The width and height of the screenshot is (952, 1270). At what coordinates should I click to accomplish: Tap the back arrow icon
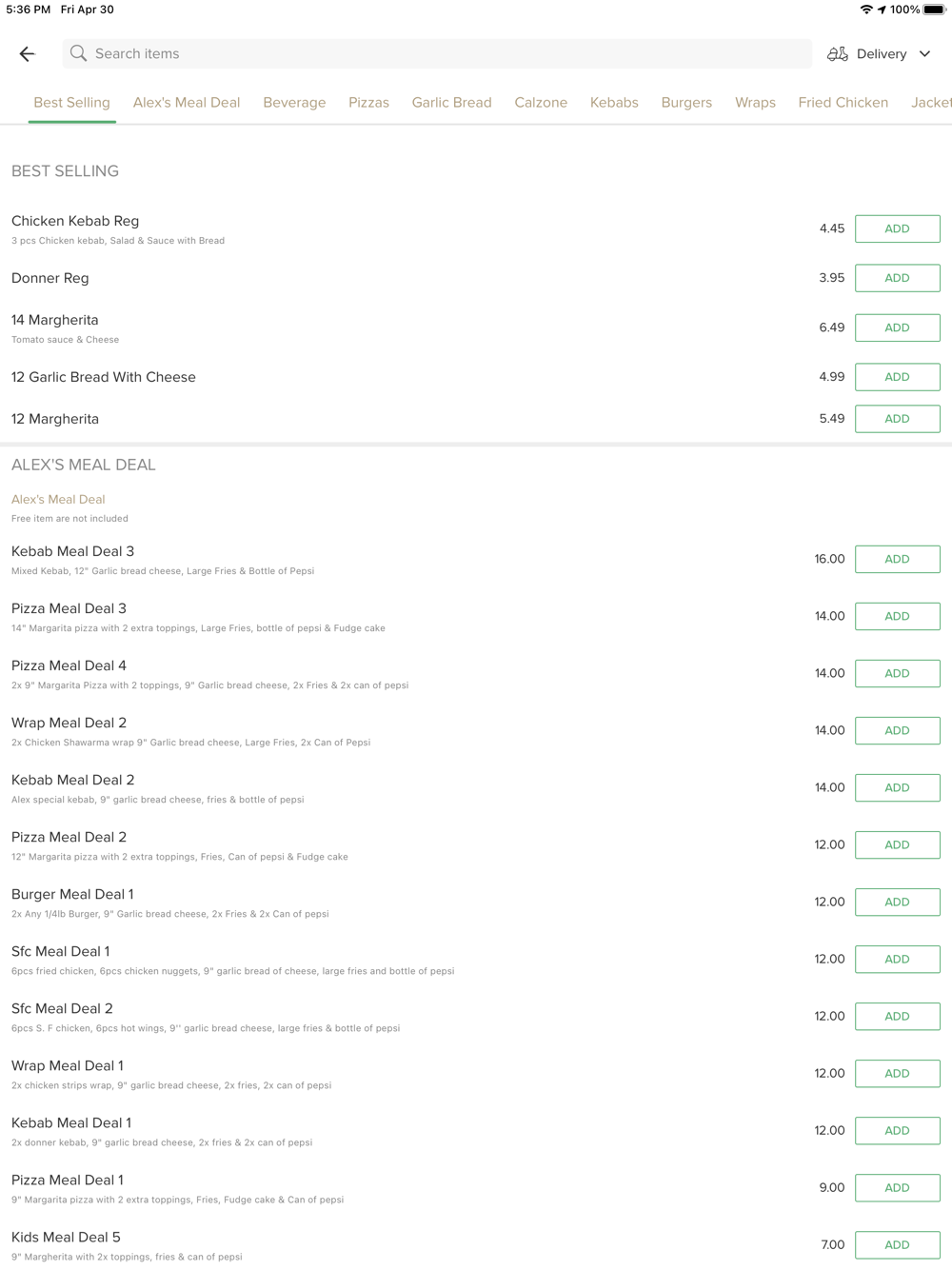(27, 54)
